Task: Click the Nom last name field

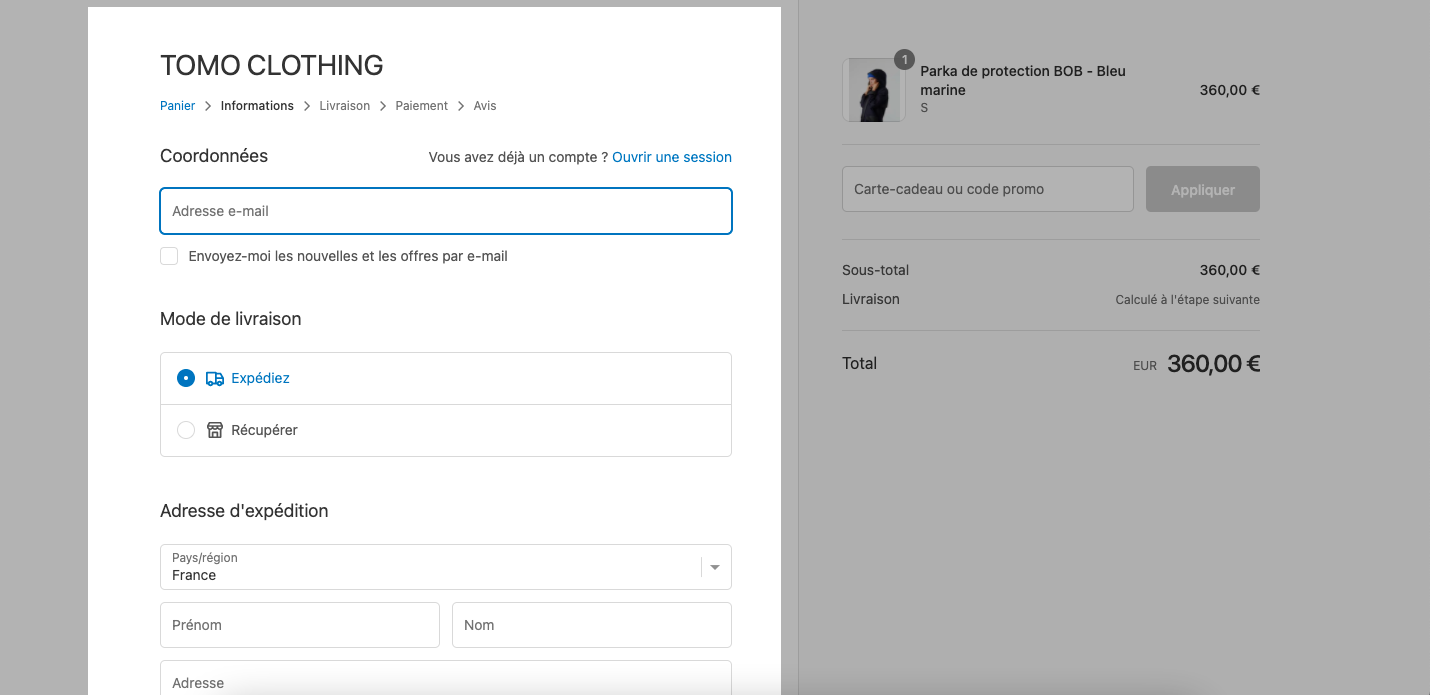Action: [x=592, y=625]
